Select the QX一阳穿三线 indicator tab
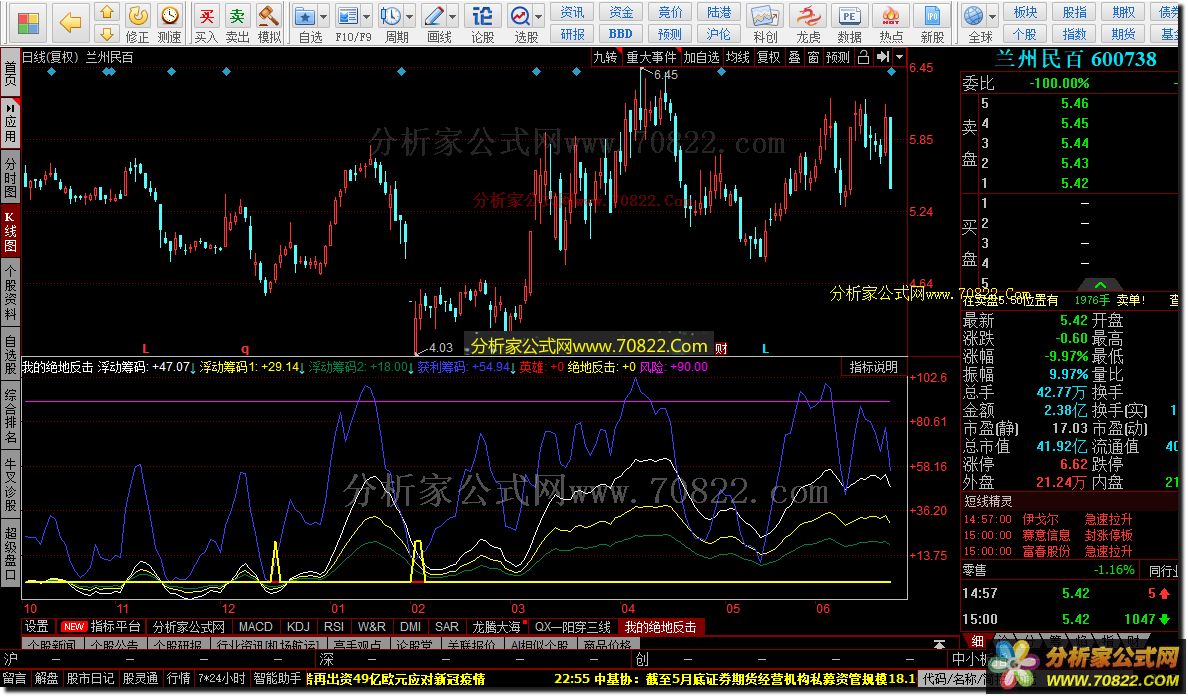The height and width of the screenshot is (696, 1188). [x=573, y=627]
